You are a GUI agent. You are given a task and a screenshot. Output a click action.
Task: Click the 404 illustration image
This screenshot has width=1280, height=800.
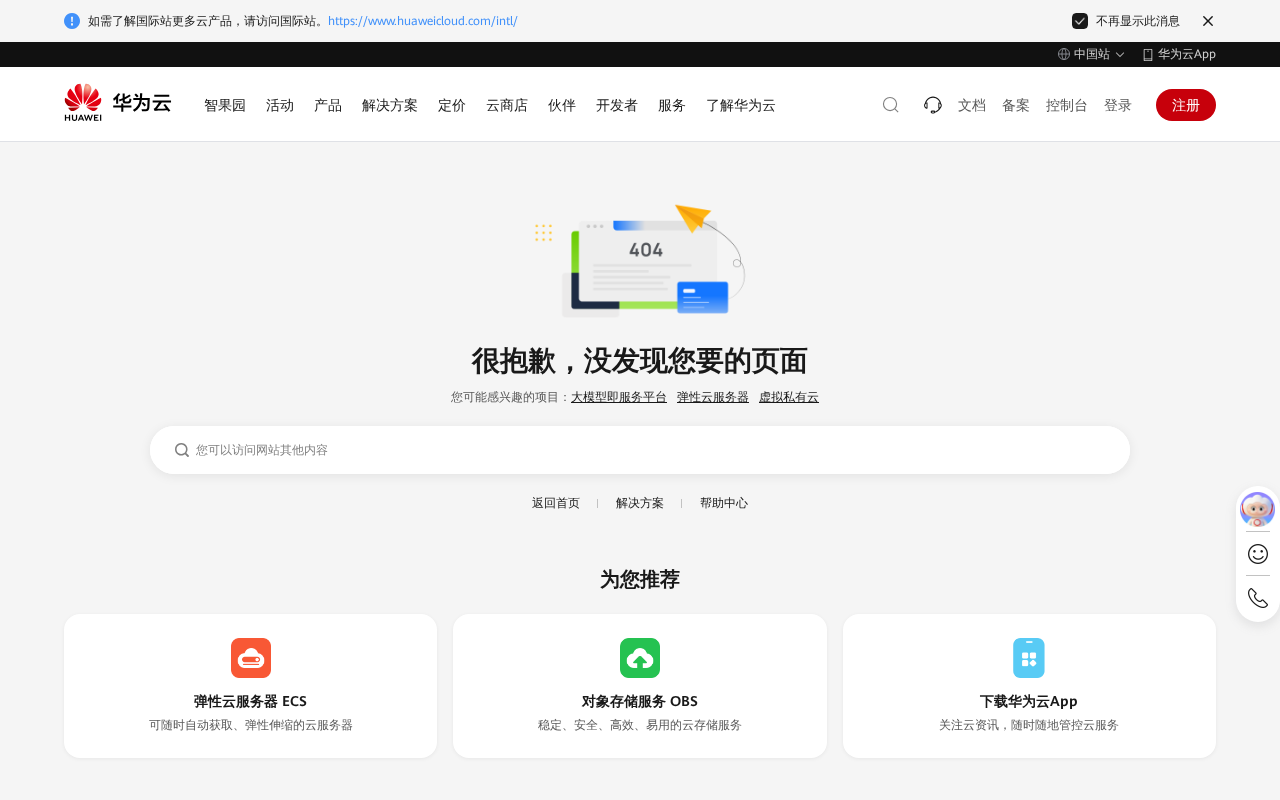(x=640, y=261)
